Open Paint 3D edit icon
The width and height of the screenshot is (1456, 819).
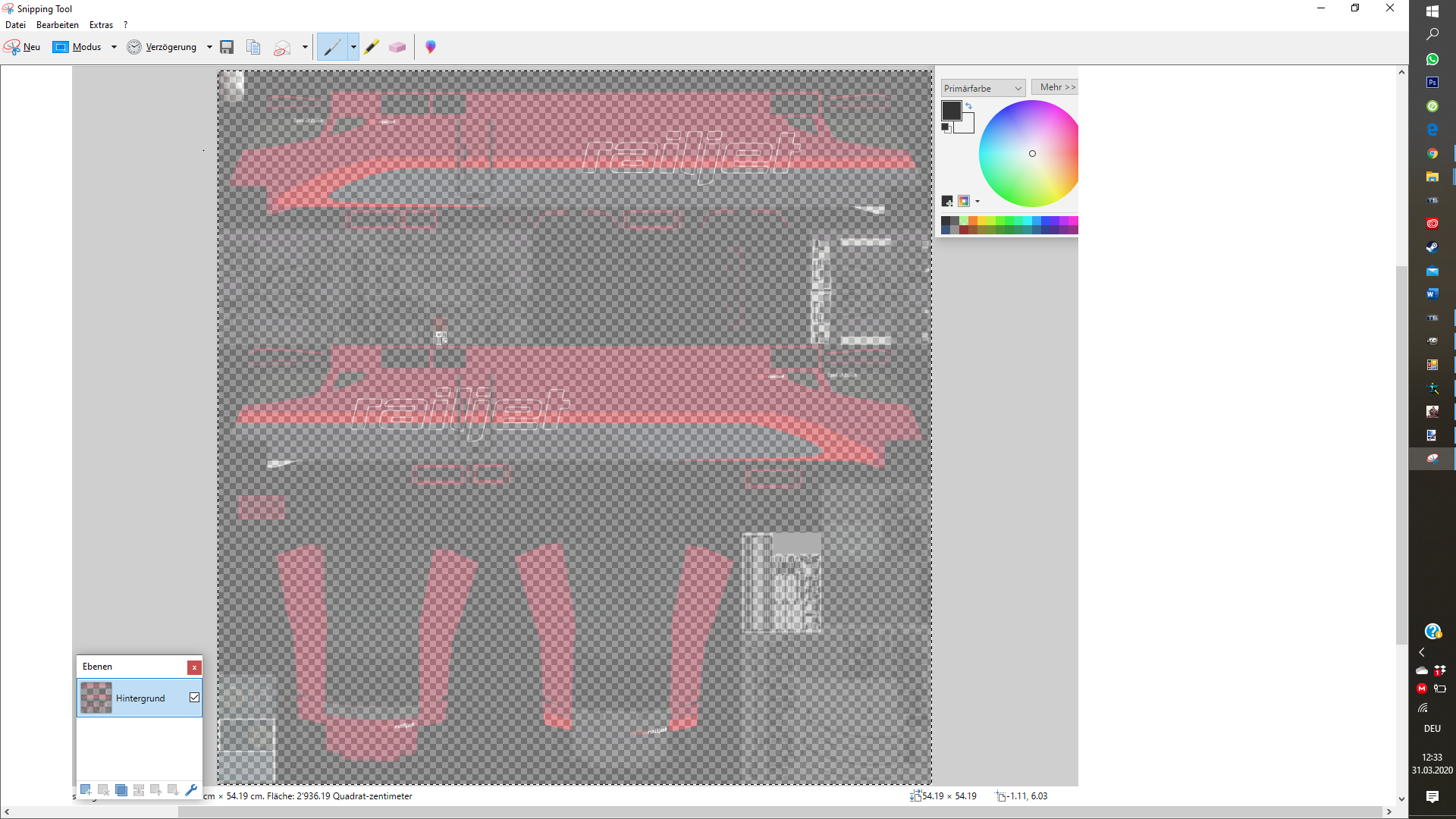pos(431,47)
